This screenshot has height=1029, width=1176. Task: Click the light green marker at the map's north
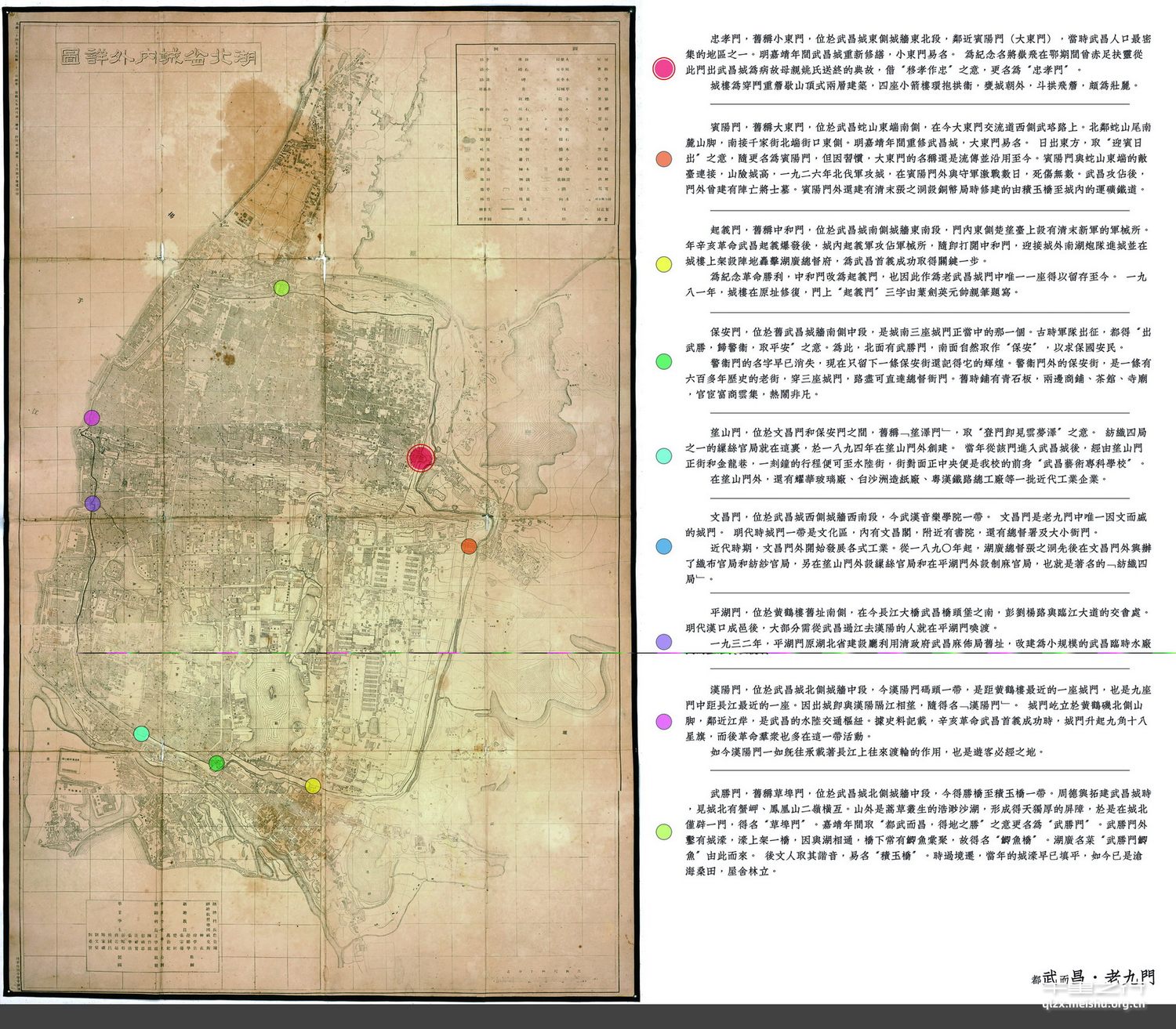281,288
